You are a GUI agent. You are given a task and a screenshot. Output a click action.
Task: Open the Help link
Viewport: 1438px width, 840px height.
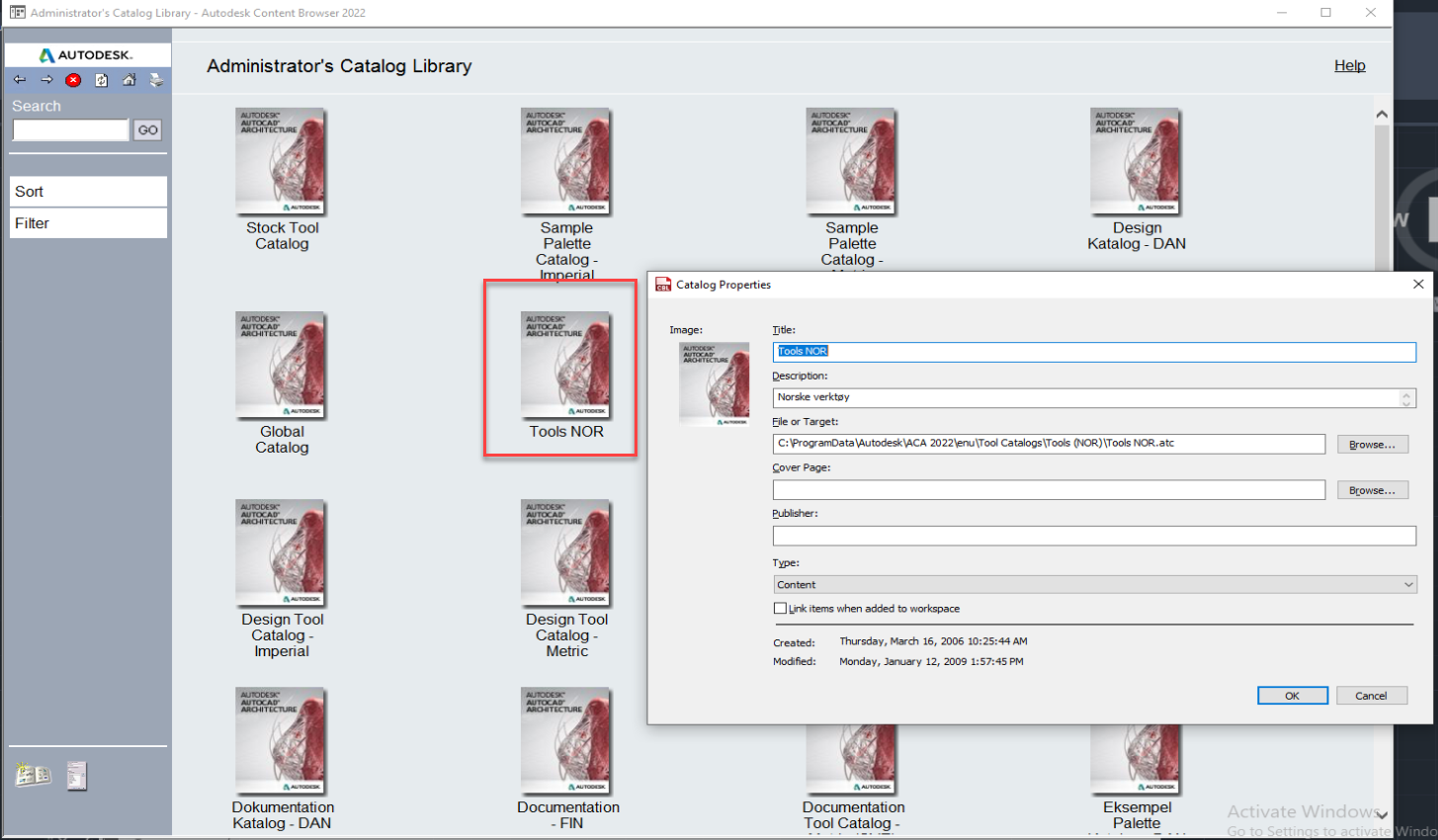(x=1349, y=65)
